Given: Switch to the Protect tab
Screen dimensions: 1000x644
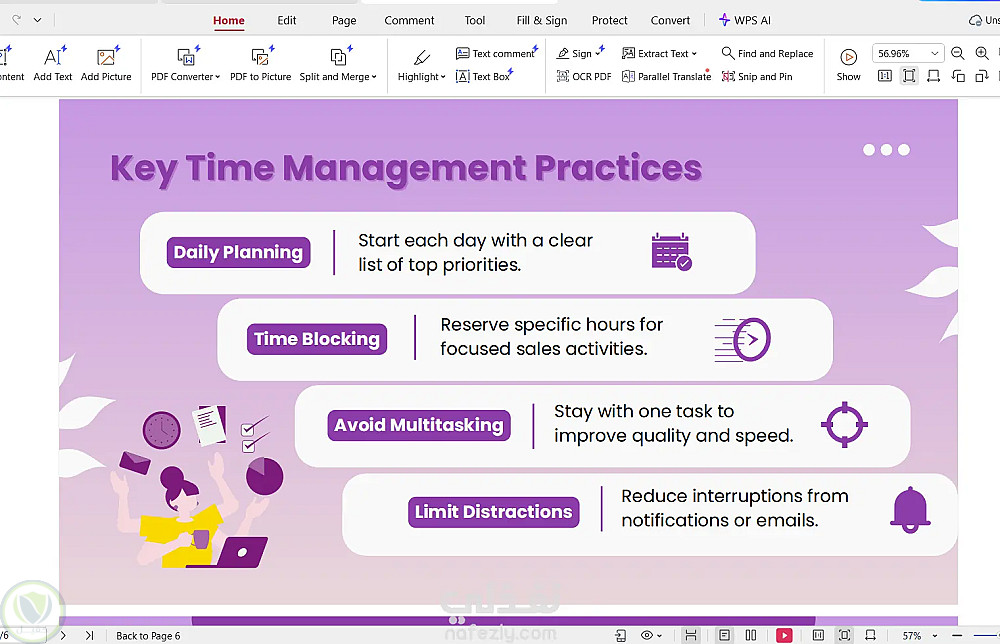Looking at the screenshot, I should tap(609, 20).
